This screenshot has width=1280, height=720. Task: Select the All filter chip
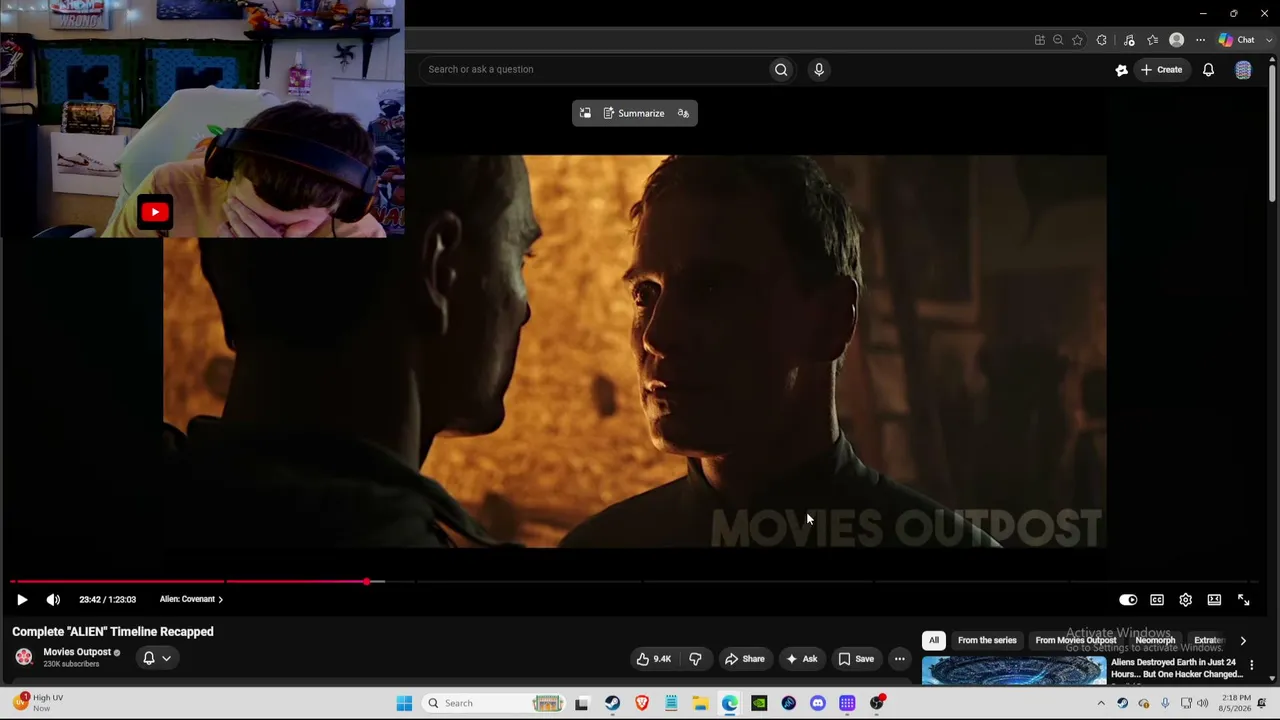(x=933, y=640)
